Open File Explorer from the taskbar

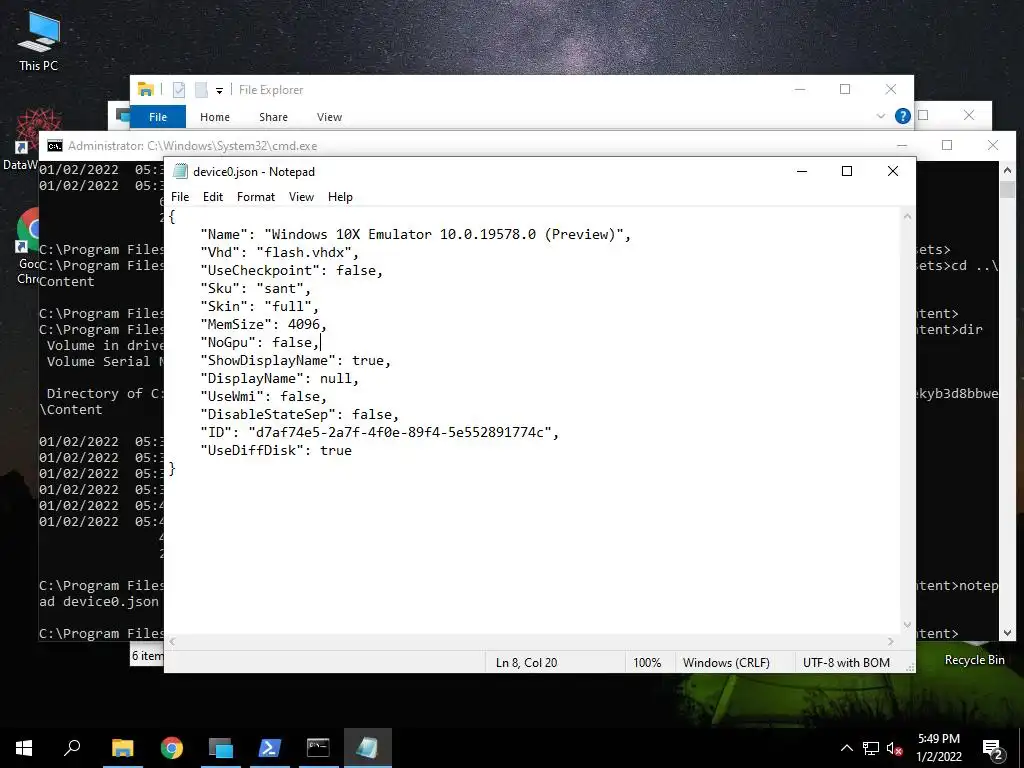(122, 748)
